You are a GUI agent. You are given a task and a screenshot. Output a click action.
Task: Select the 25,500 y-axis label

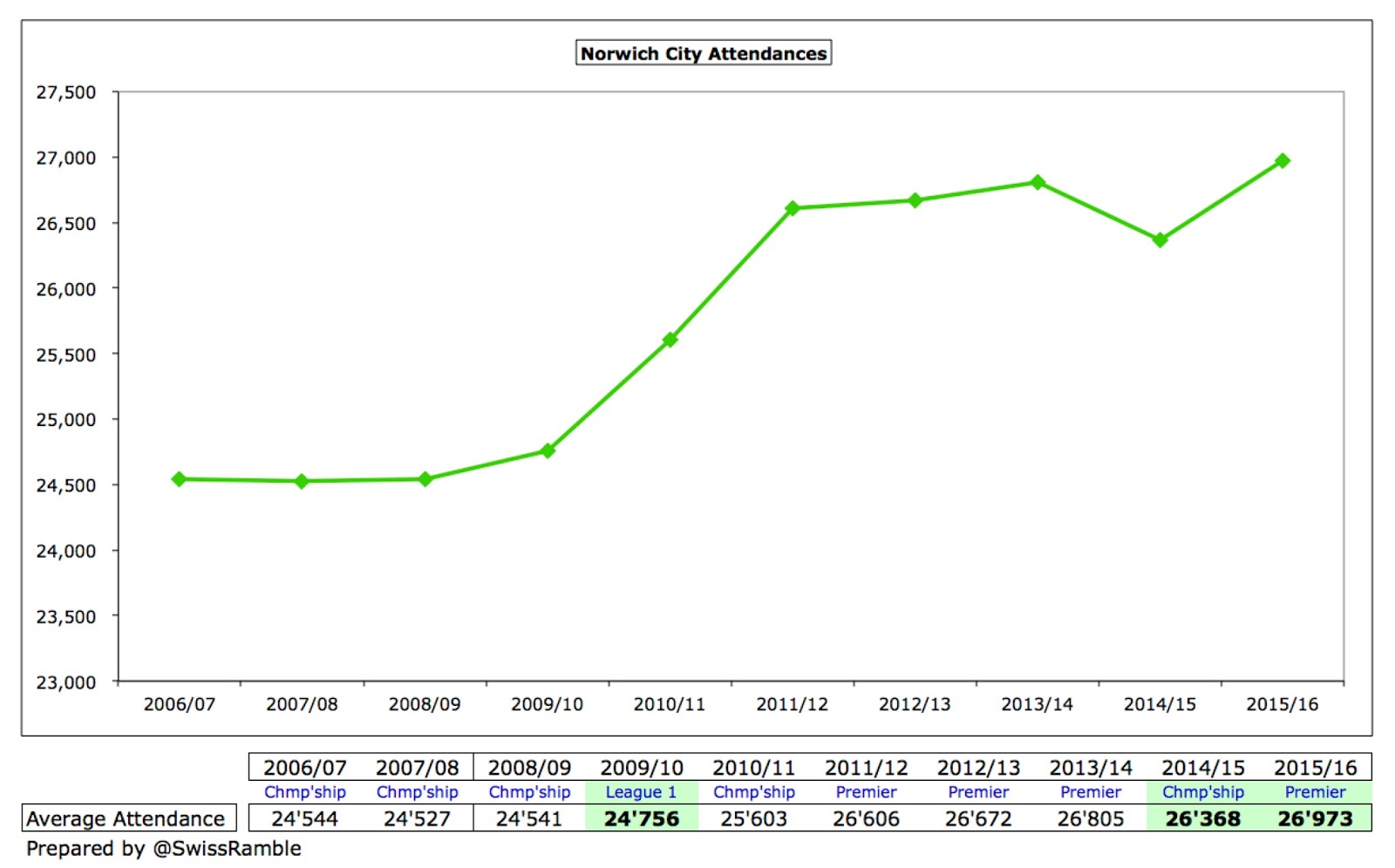65,355
